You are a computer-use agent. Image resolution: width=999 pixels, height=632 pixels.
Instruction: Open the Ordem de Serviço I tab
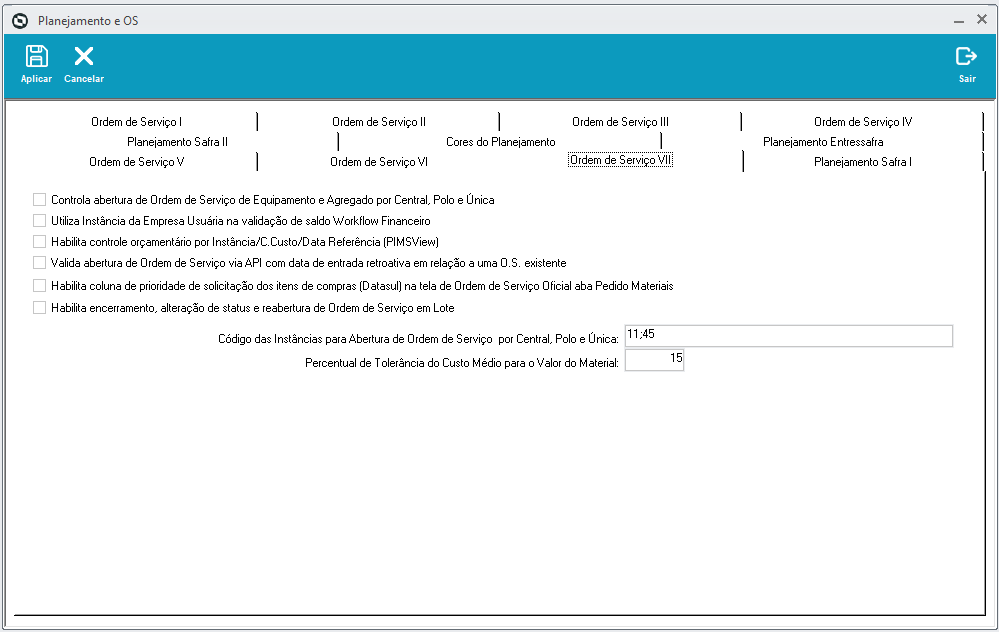(x=136, y=122)
